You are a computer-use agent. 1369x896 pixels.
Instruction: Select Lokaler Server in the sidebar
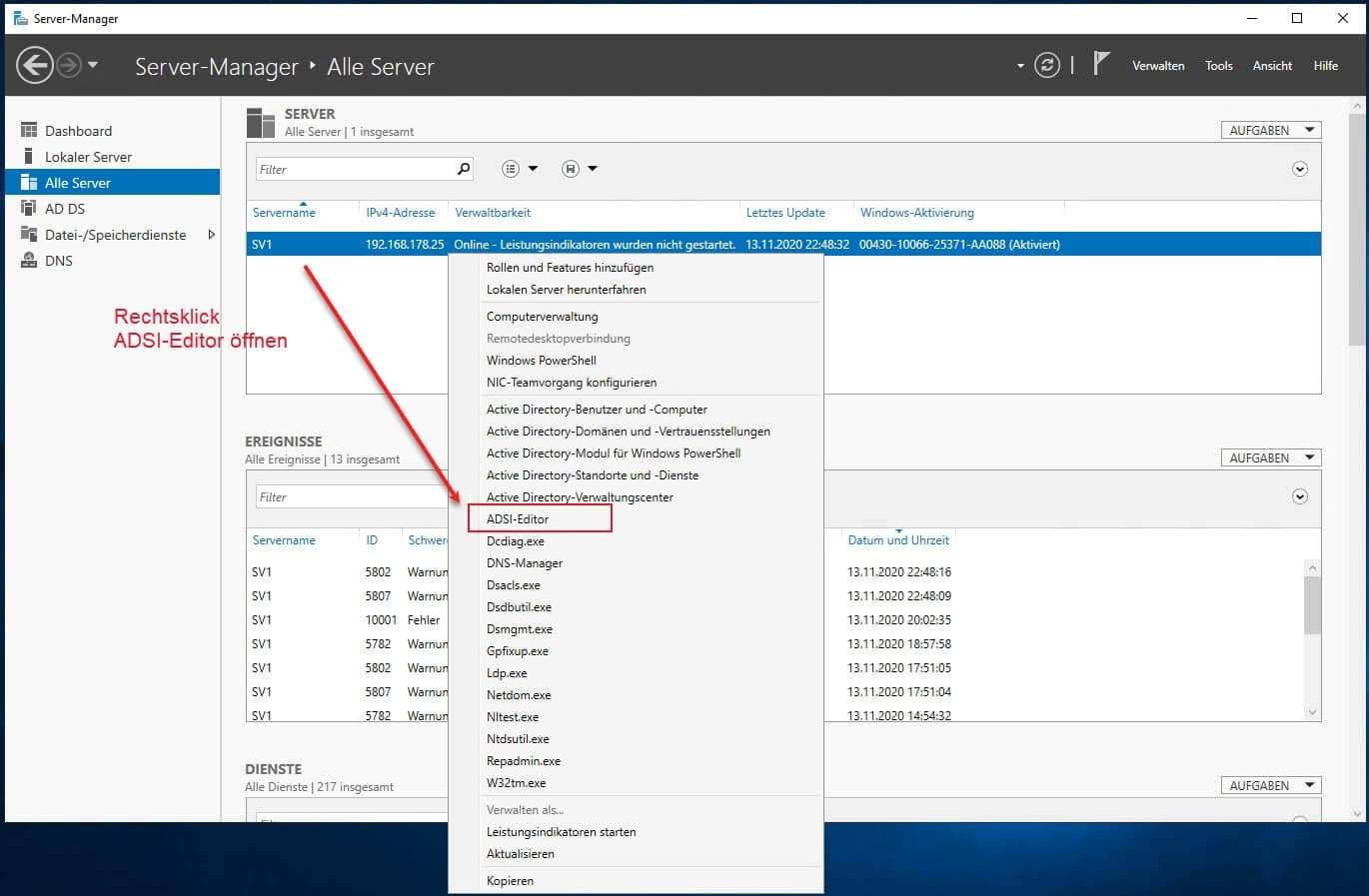[x=88, y=156]
